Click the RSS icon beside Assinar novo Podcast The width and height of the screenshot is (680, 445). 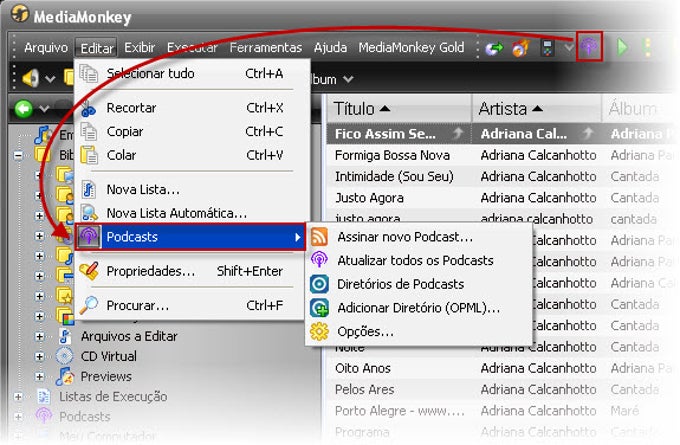click(319, 237)
